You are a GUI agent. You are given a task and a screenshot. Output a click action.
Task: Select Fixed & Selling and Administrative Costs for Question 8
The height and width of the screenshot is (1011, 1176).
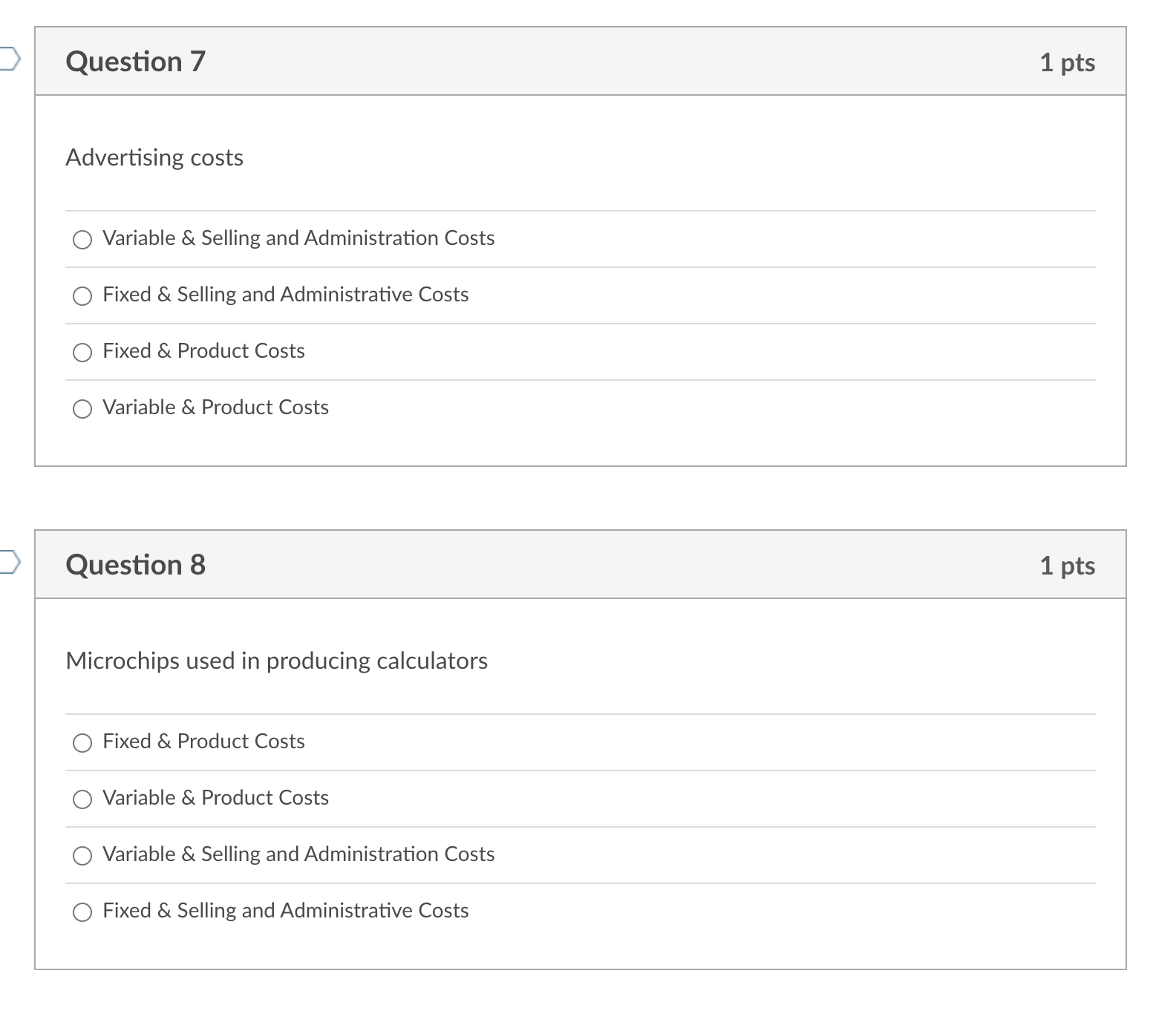pyautogui.click(x=82, y=912)
